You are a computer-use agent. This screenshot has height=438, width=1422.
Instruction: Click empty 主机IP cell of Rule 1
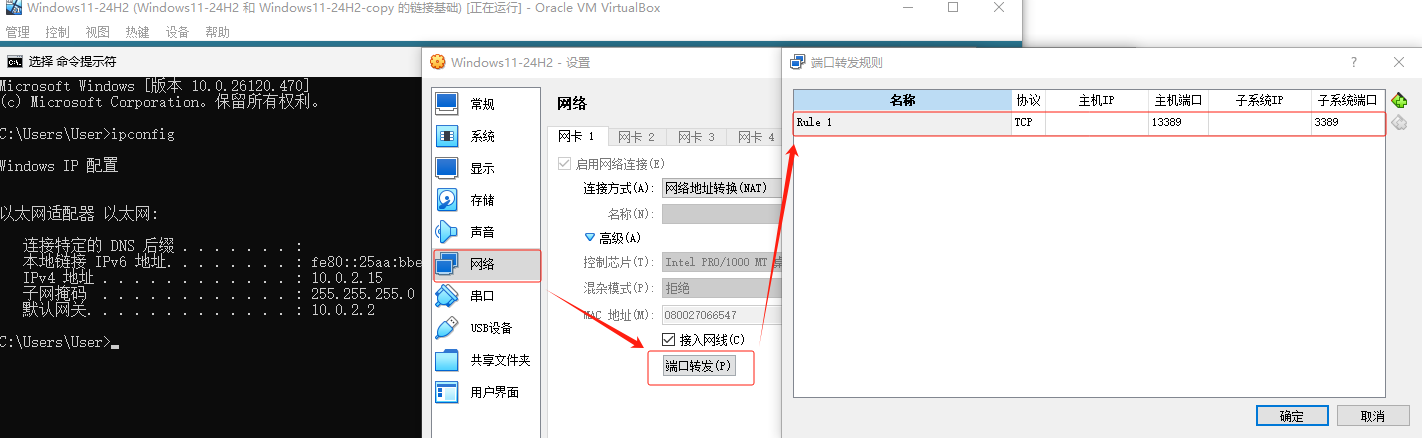tap(1097, 123)
